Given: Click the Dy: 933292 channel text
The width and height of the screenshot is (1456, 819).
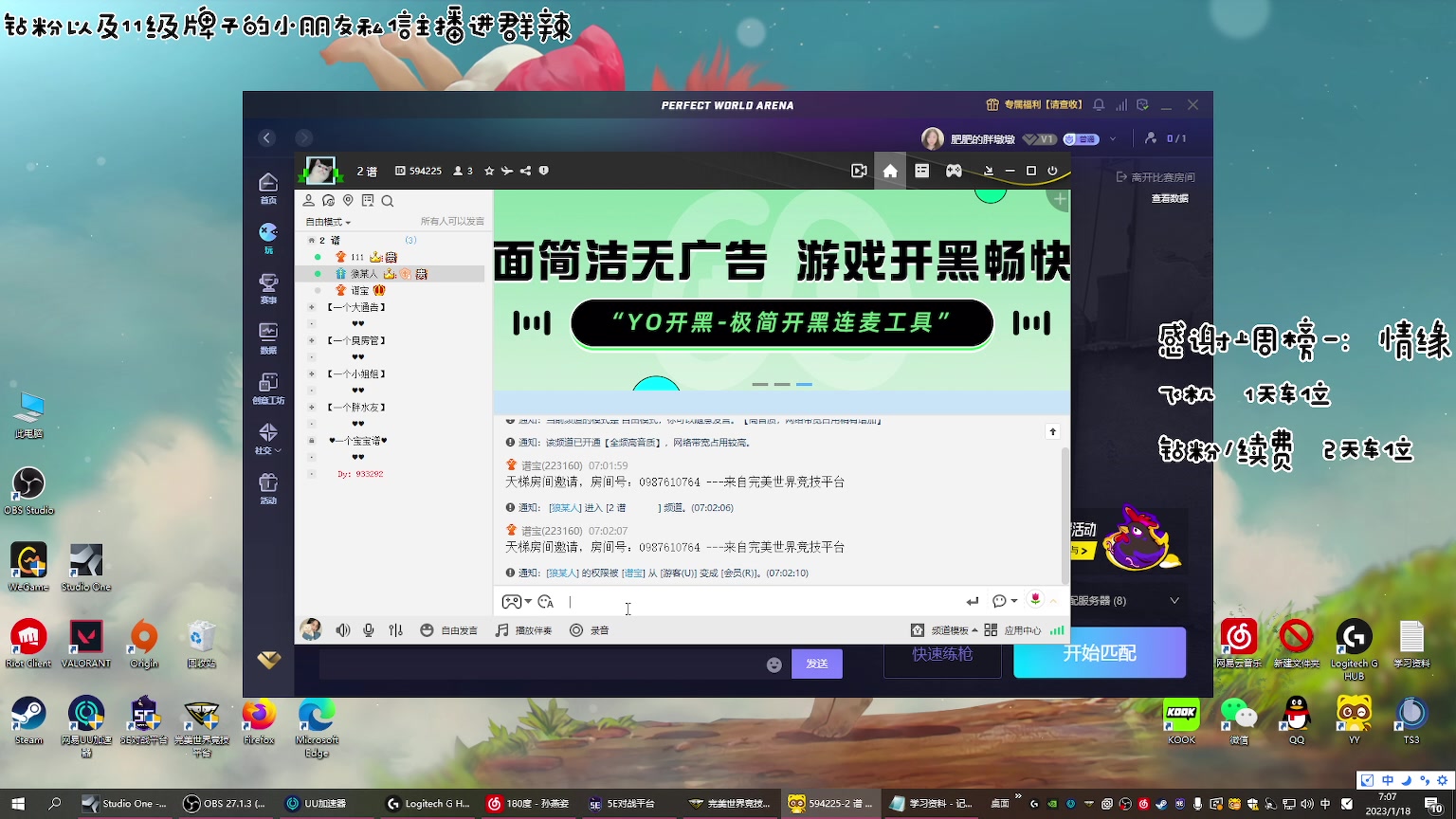Looking at the screenshot, I should point(360,473).
